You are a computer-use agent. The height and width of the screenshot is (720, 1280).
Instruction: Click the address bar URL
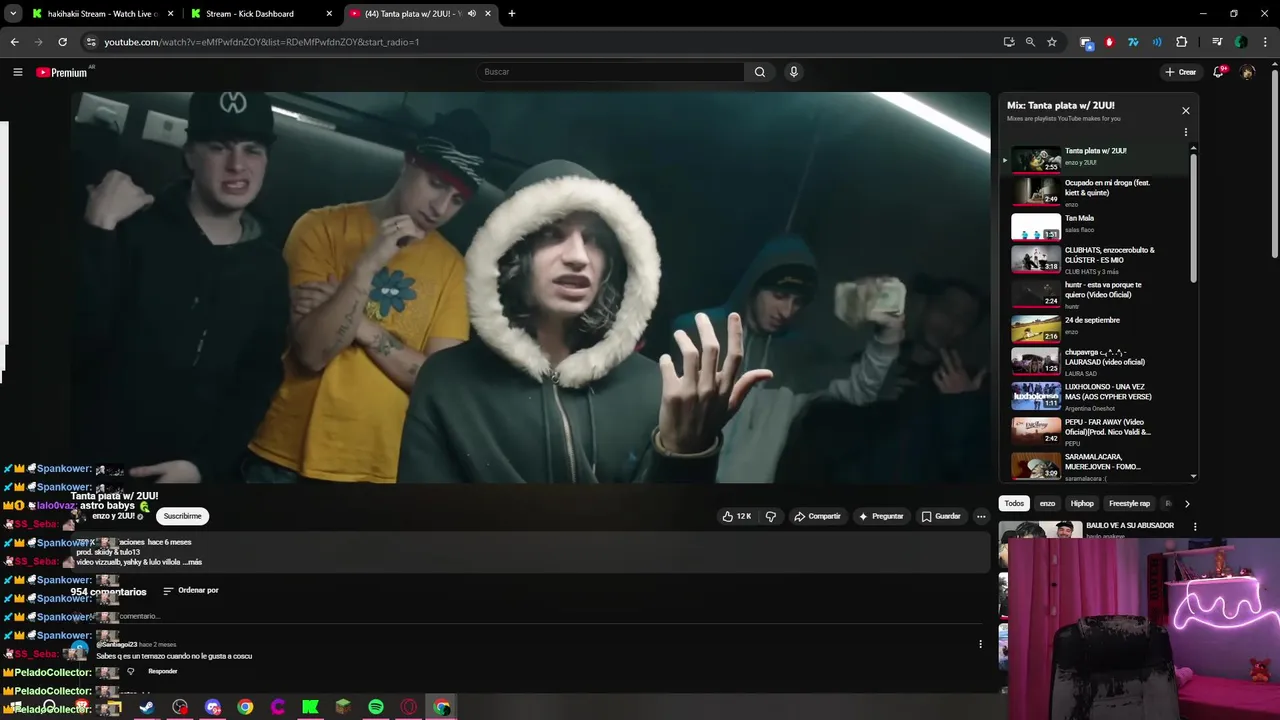262,42
